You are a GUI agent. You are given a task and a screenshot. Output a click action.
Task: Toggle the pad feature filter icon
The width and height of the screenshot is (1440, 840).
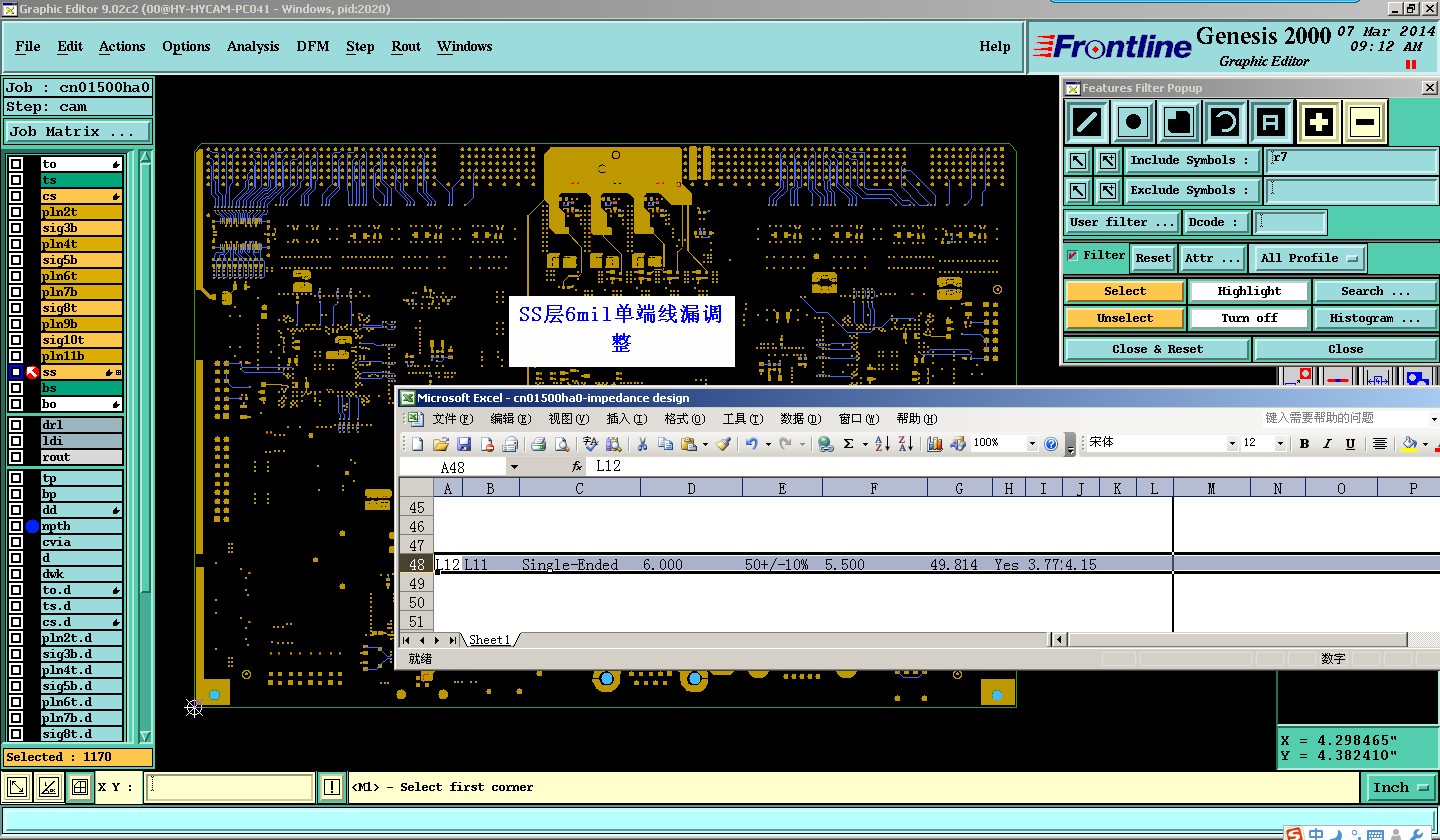coord(1133,123)
